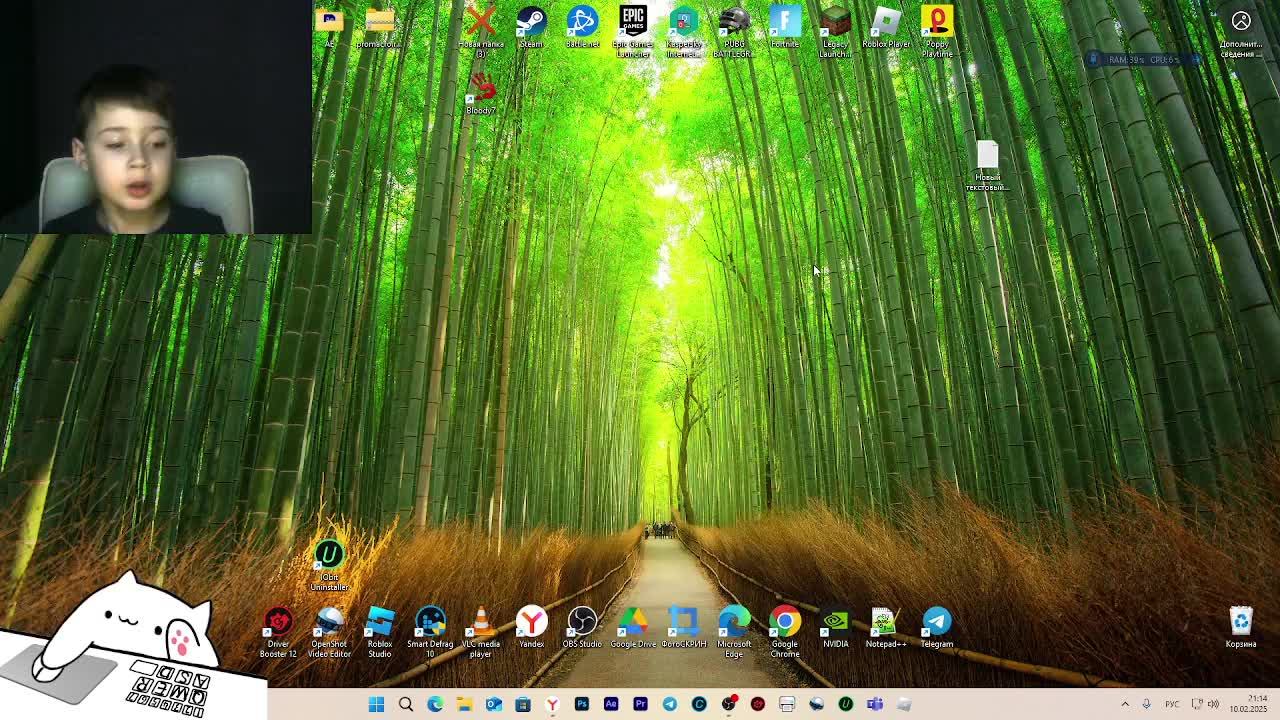
Task: Open the Windows Start menu
Action: point(376,704)
